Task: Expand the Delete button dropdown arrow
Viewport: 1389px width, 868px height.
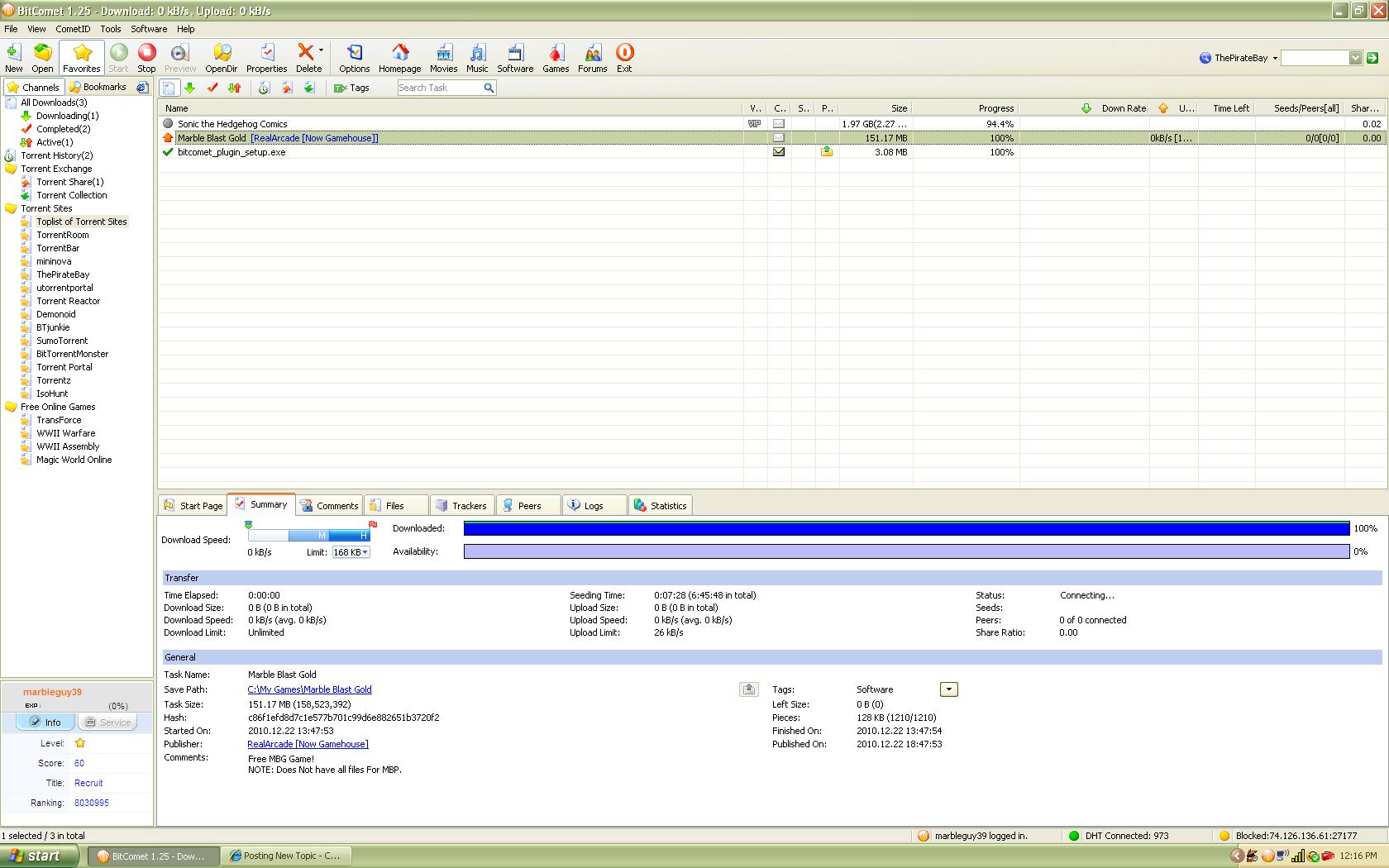Action: coord(322,51)
